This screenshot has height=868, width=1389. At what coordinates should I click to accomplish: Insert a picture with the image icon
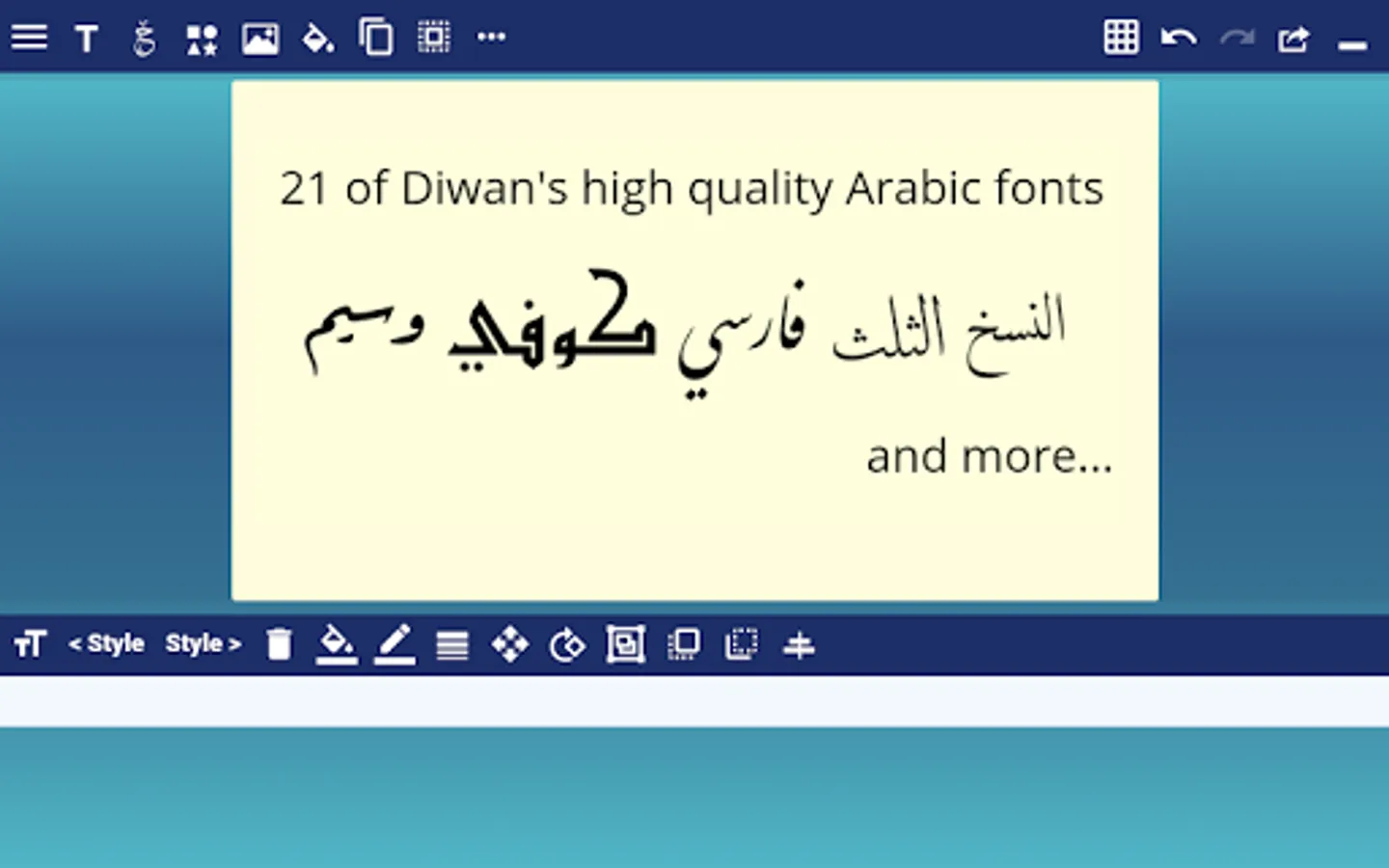260,39
